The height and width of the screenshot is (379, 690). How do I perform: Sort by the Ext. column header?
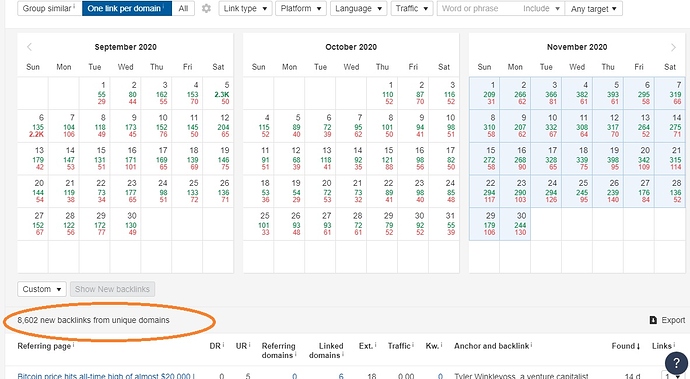click(x=367, y=346)
